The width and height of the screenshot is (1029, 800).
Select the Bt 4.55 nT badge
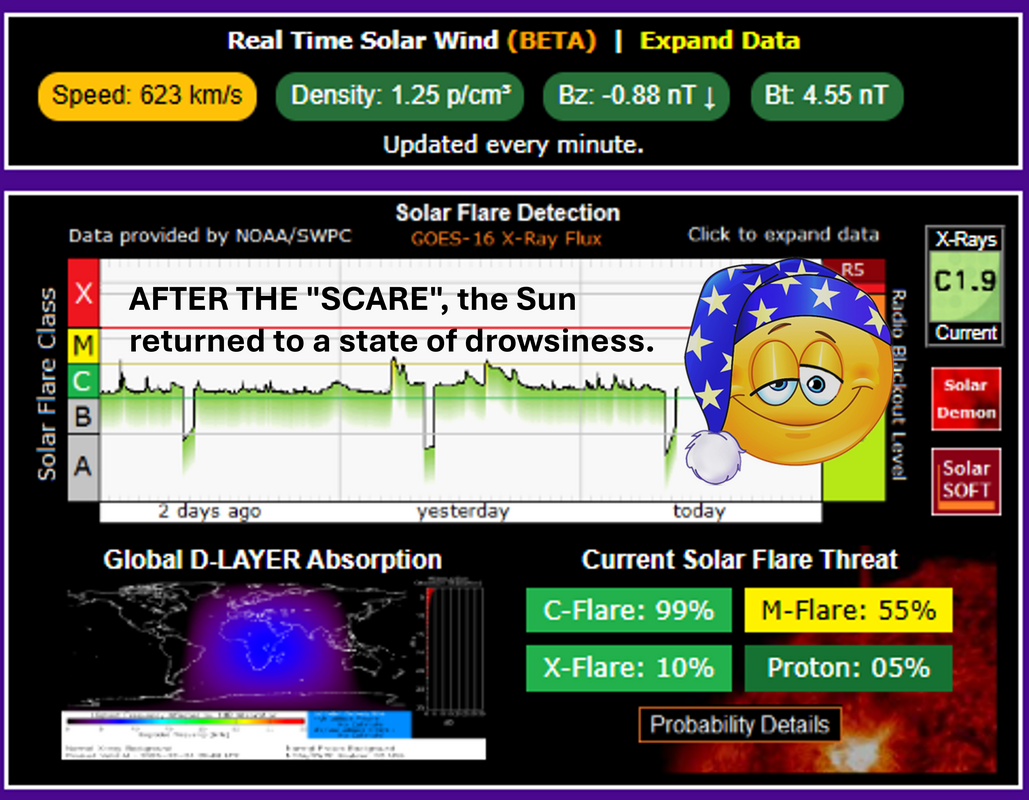[x=826, y=96]
